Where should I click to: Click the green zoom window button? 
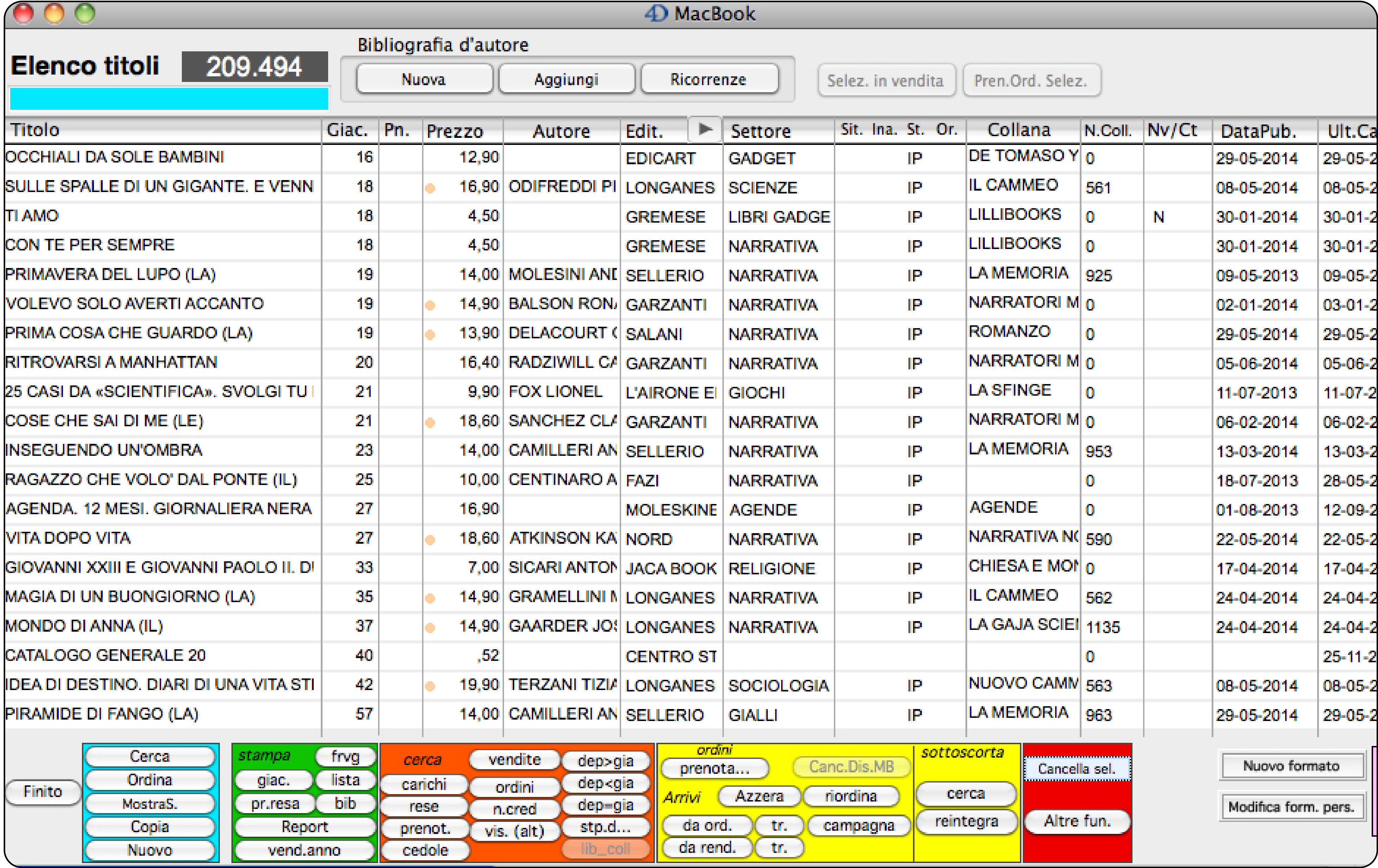coord(85,13)
